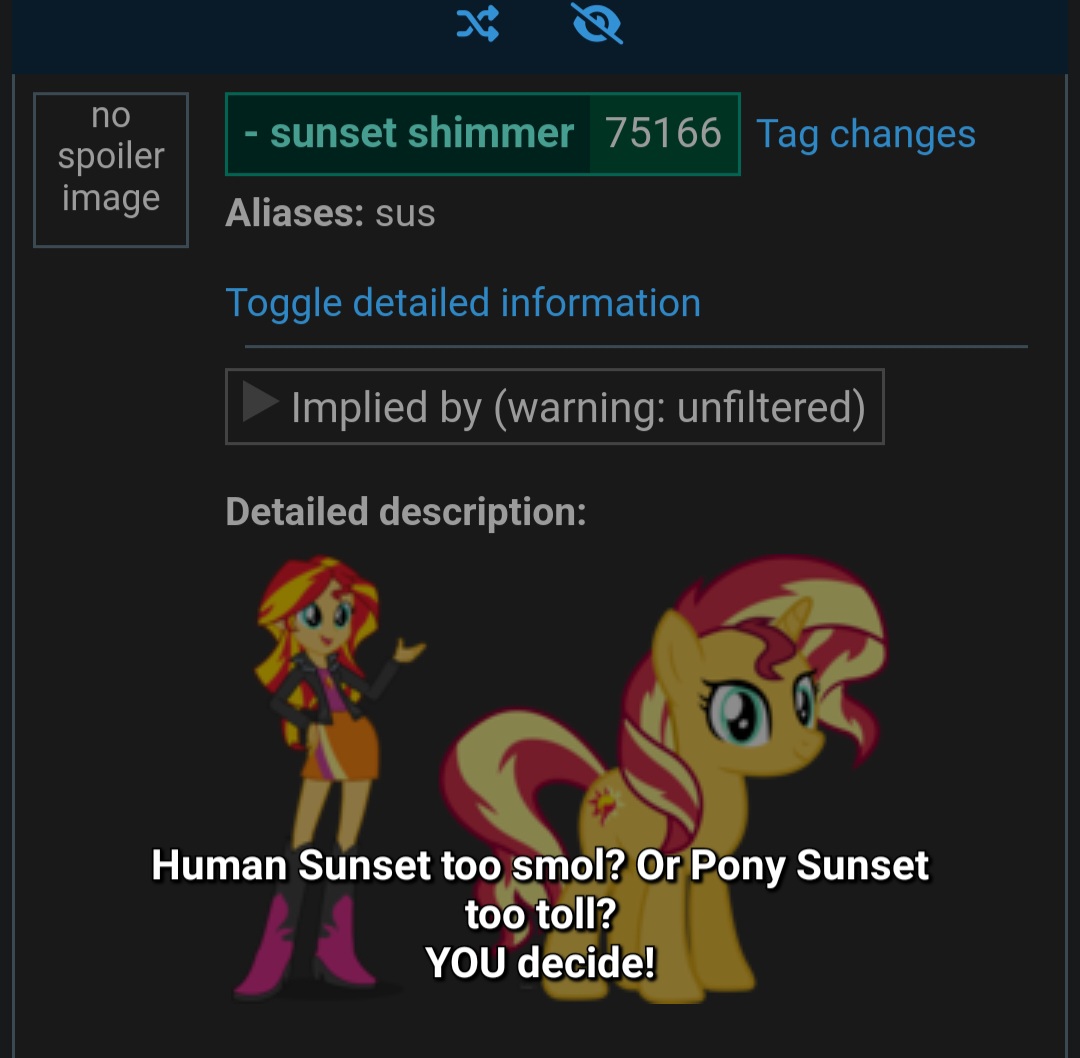Open the Tag changes link
The height and width of the screenshot is (1058, 1080).
tap(866, 134)
